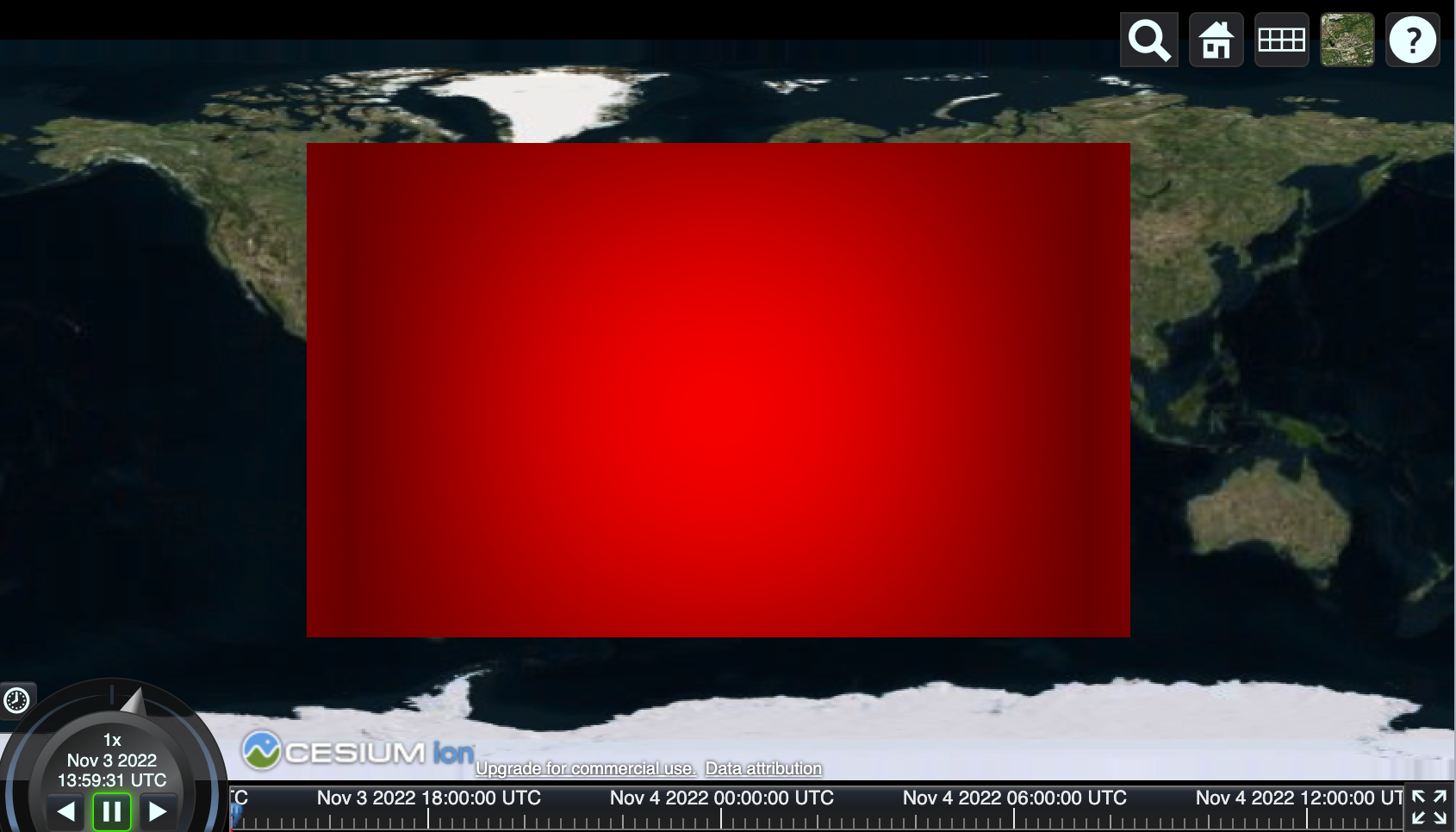View the Data attribution

pos(763,768)
